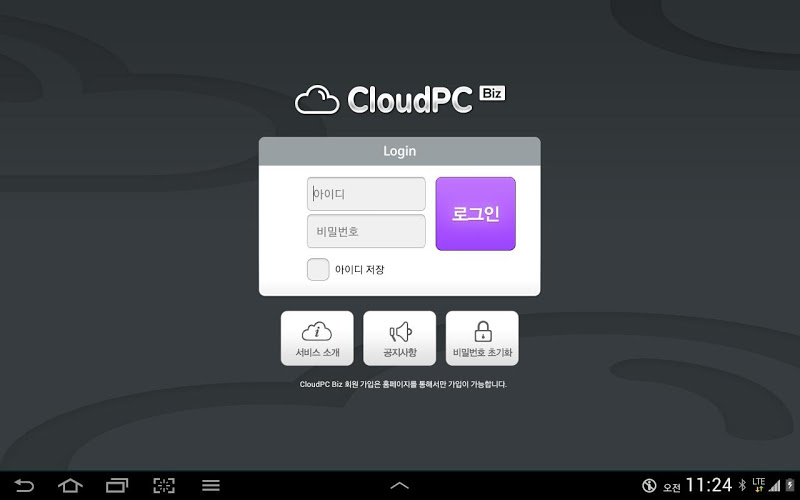Tap the 11:24 clock in status bar

coord(709,485)
